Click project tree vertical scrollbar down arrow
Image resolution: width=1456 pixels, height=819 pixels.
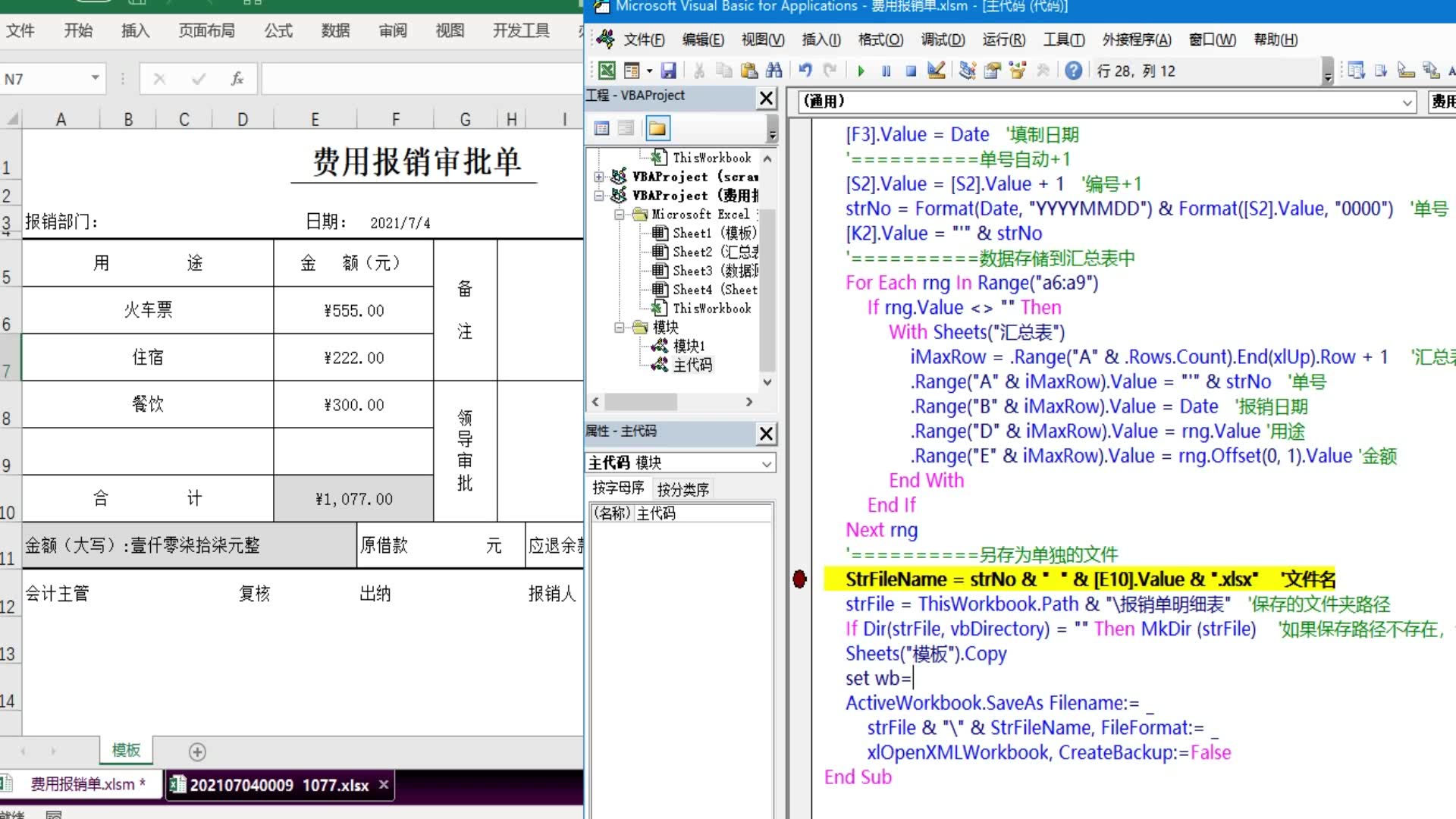[767, 382]
